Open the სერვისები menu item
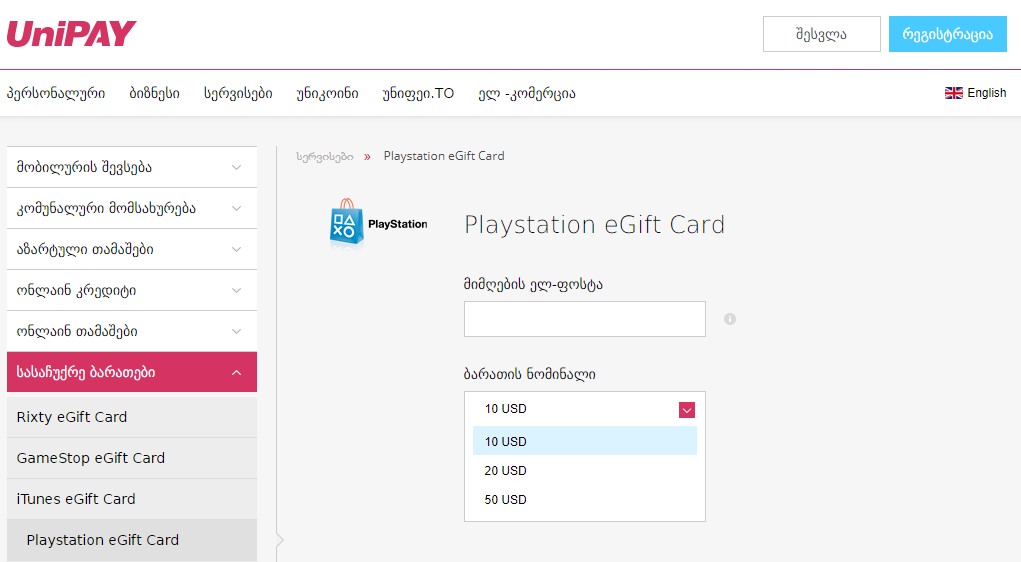This screenshot has width=1021, height=562. coord(238,94)
